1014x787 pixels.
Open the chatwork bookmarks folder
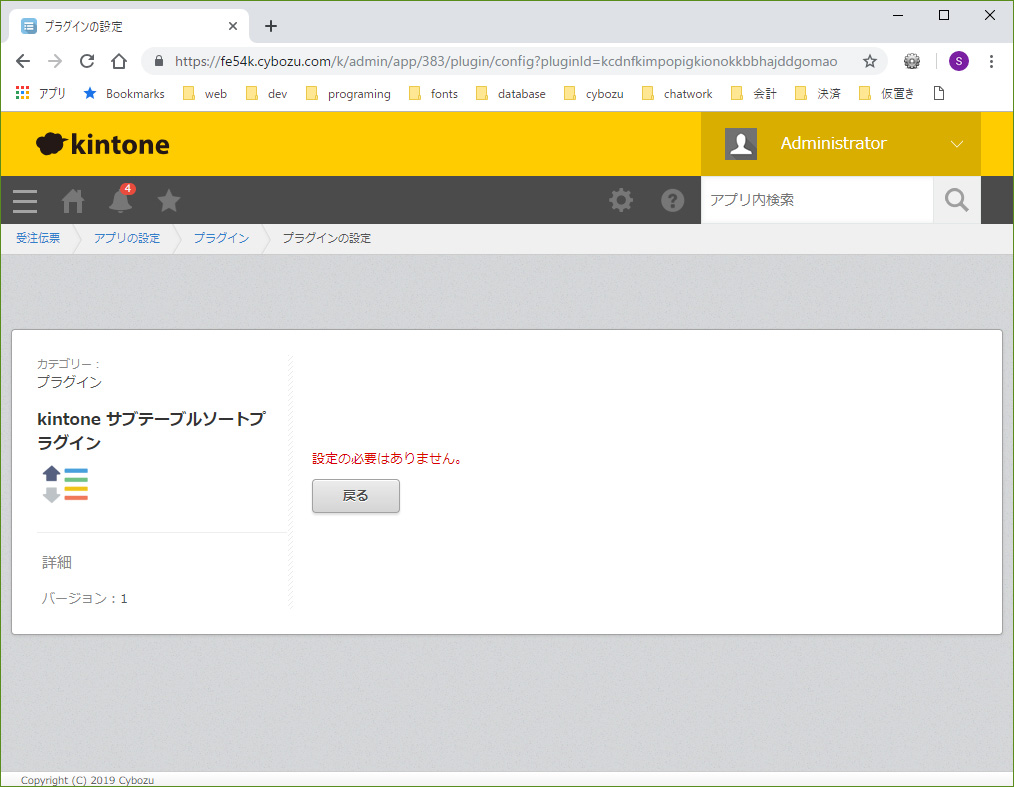(x=677, y=94)
